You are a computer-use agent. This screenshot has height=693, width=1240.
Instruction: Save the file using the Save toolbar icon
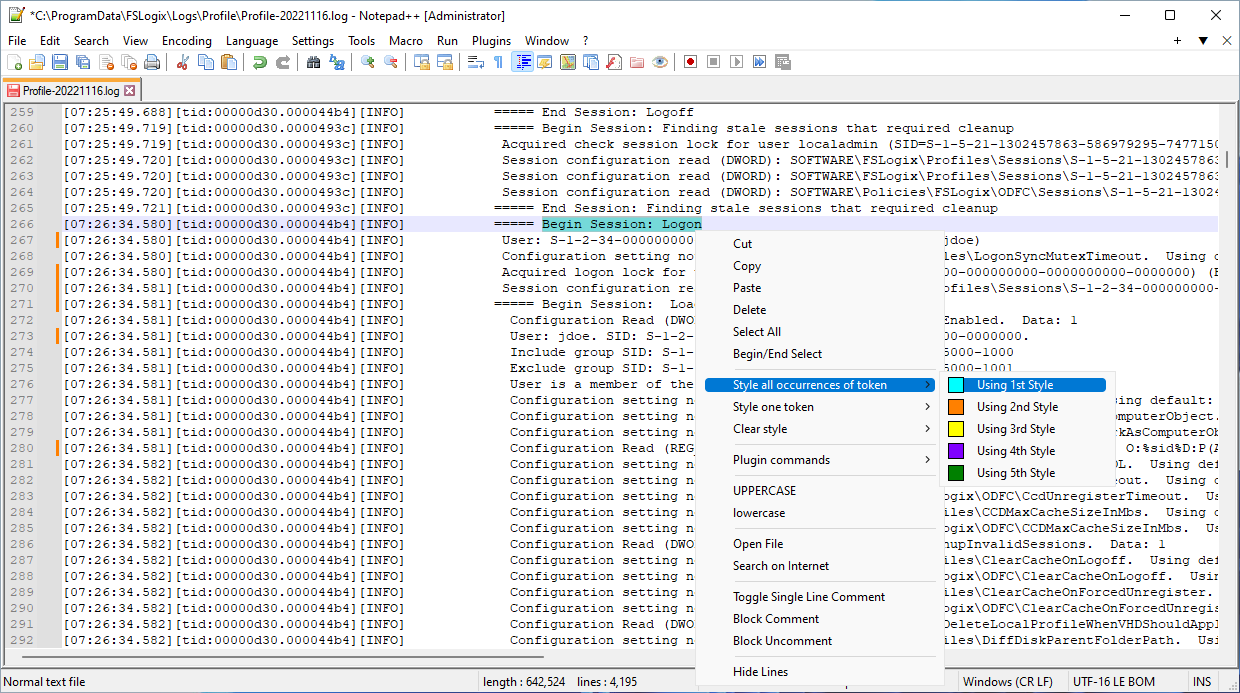click(x=61, y=62)
